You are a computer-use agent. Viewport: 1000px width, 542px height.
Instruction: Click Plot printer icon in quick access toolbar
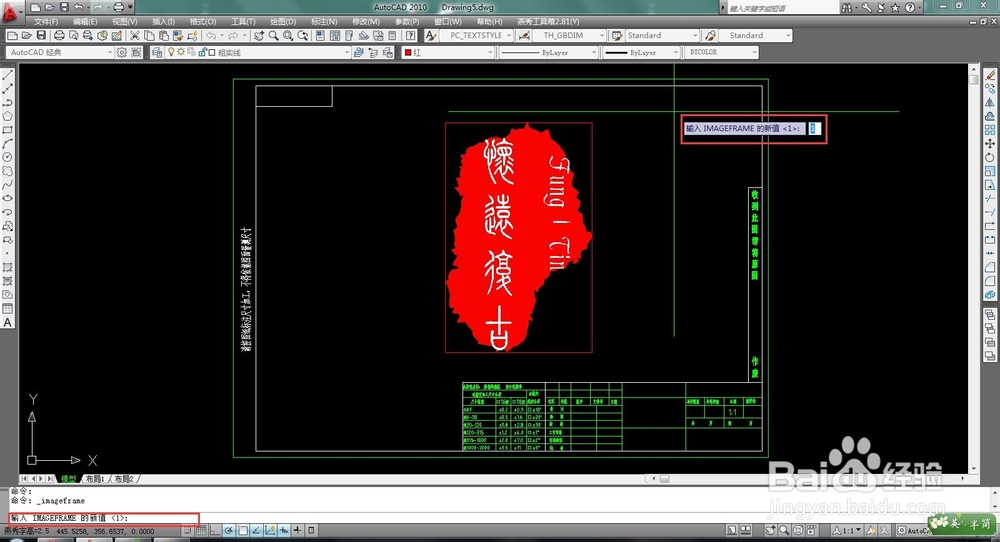(x=118, y=7)
